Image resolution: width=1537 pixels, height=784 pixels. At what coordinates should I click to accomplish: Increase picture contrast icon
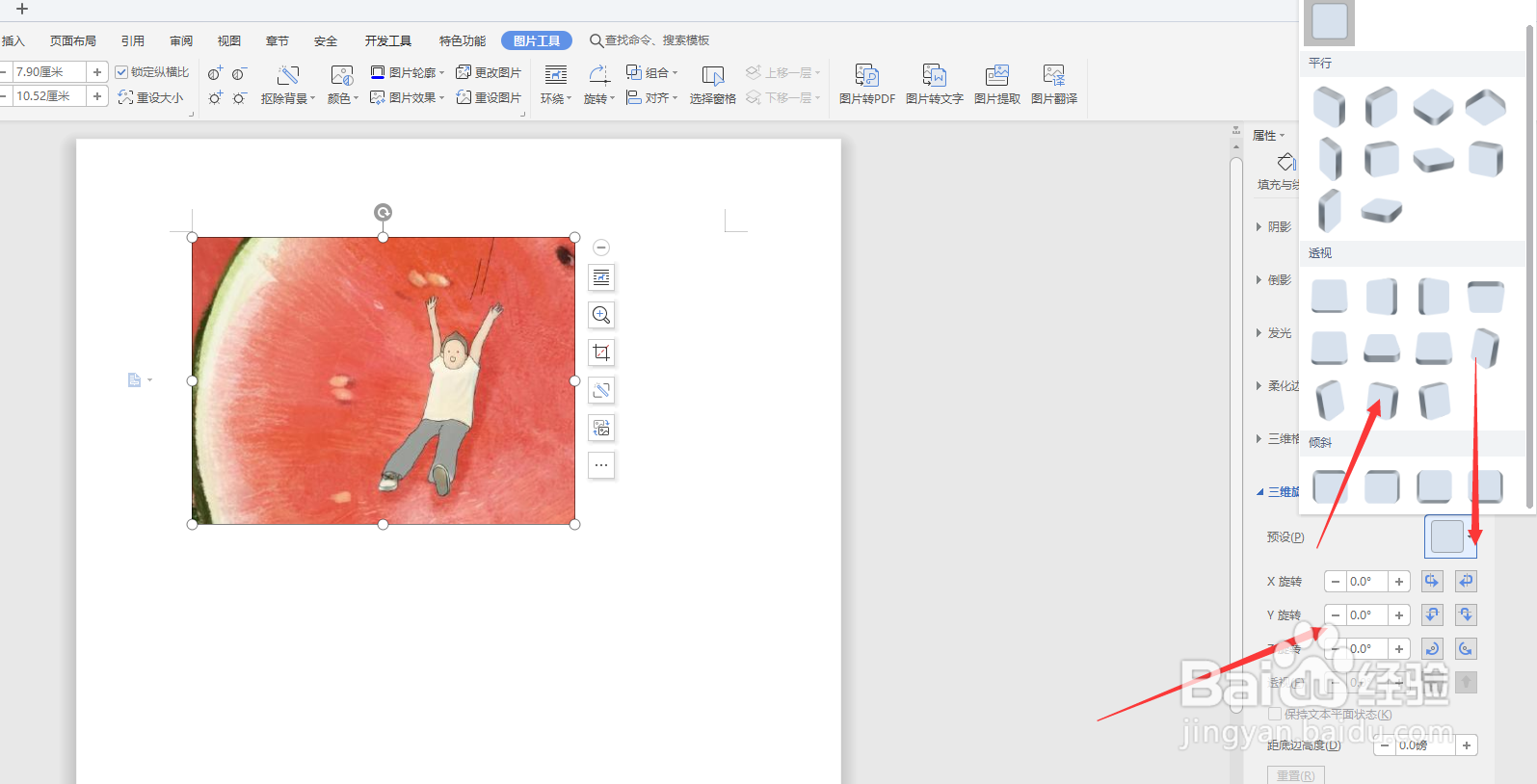click(216, 73)
